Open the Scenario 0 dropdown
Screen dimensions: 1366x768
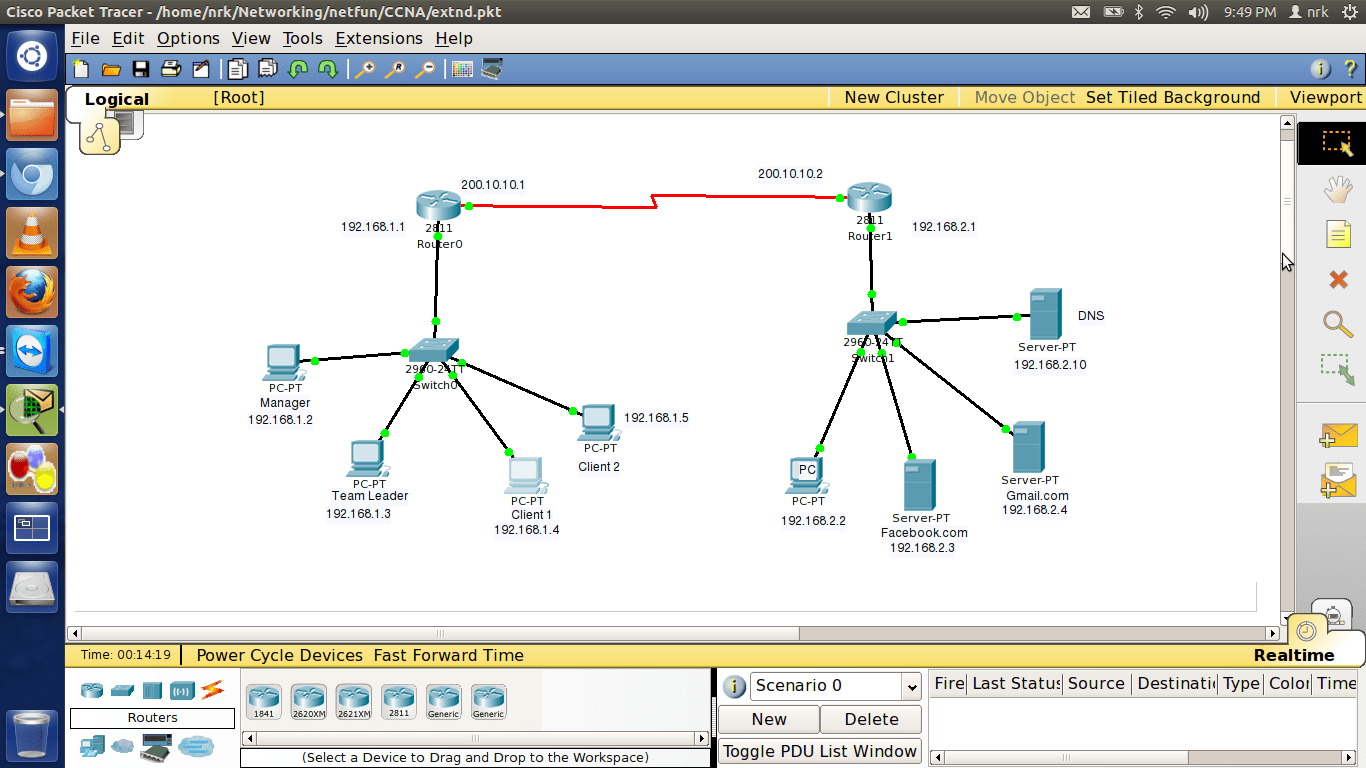910,686
